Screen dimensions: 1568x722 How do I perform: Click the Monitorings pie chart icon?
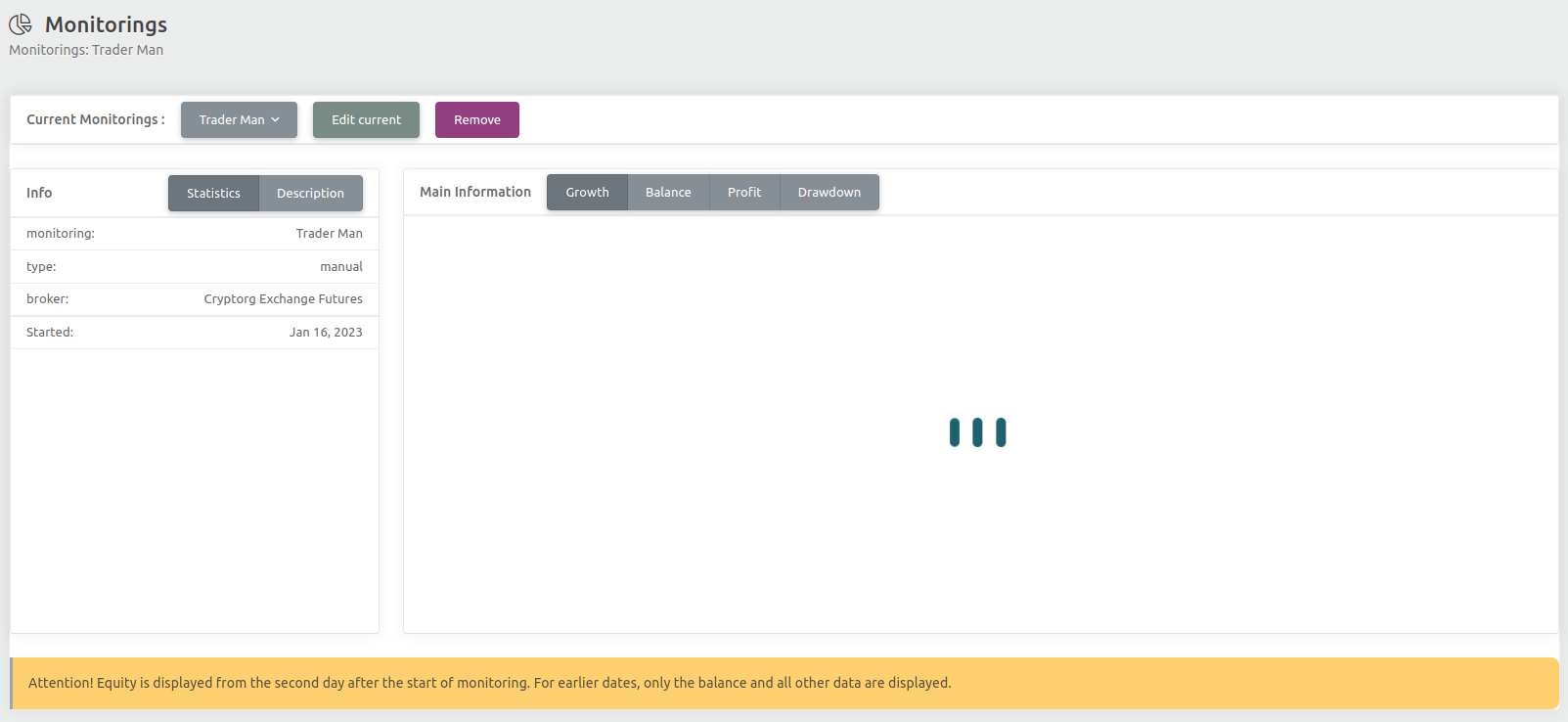(x=21, y=23)
